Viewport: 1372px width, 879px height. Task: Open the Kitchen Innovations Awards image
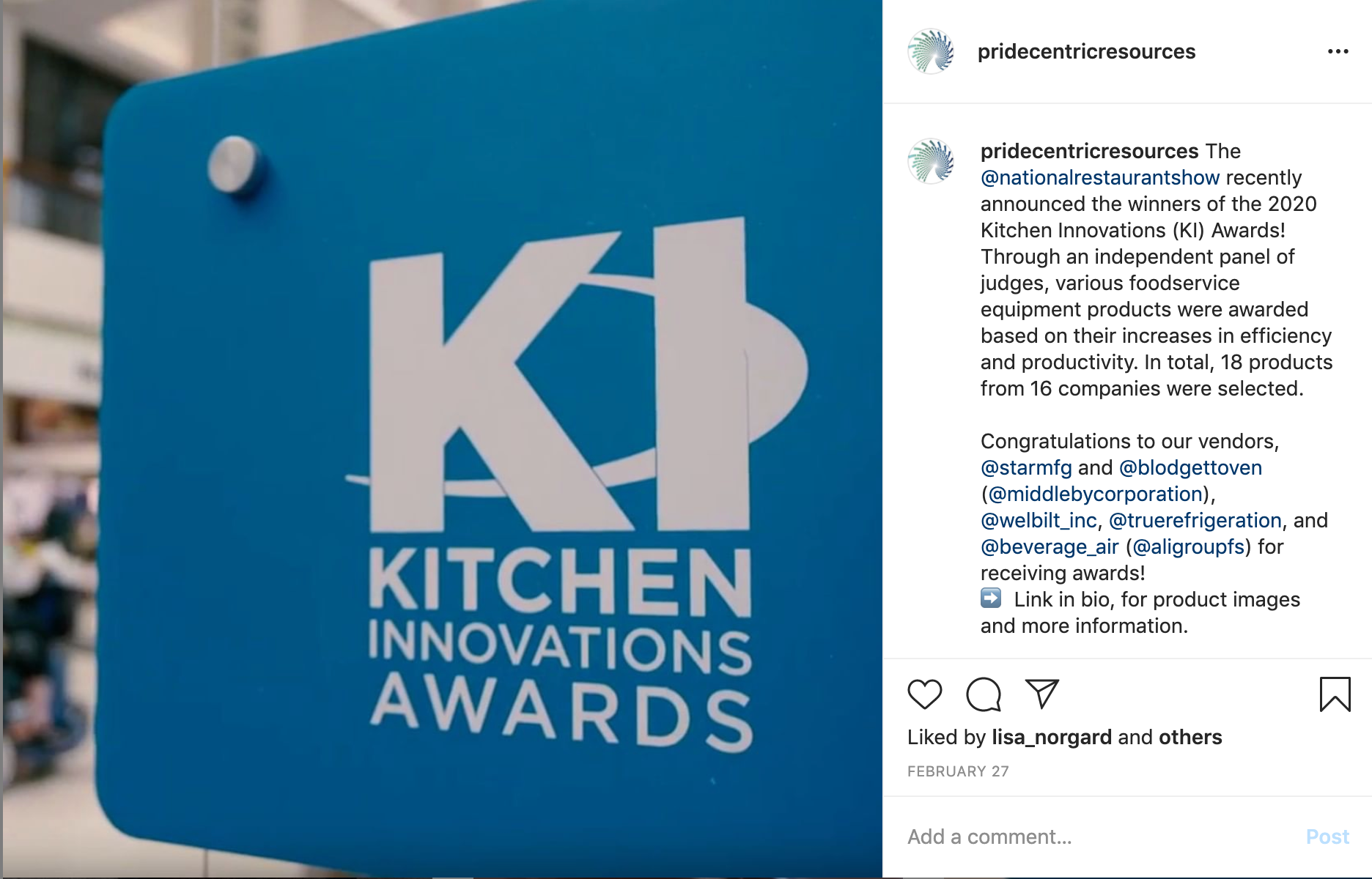pos(443,438)
